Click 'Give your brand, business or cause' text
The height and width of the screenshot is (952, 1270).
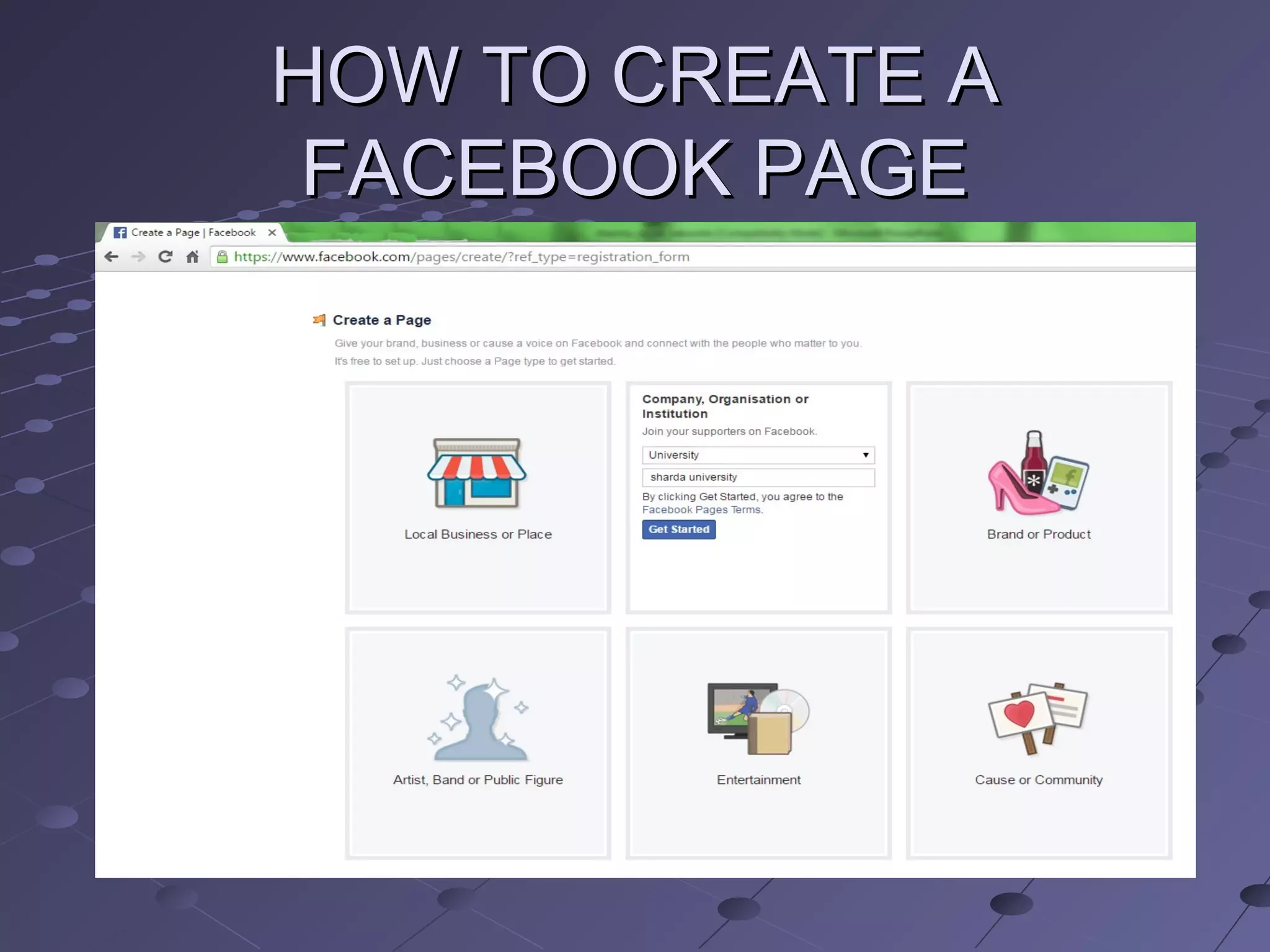click(598, 343)
